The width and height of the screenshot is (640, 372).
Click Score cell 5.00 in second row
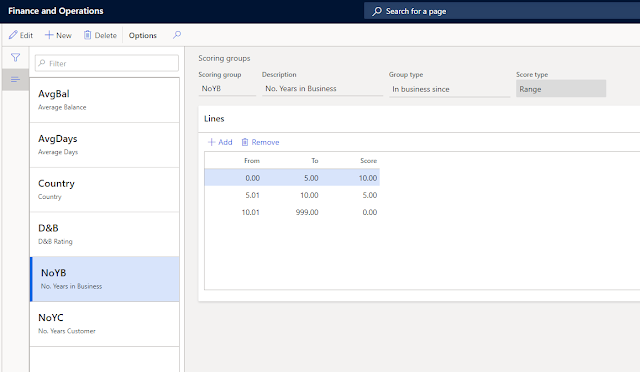click(x=370, y=195)
